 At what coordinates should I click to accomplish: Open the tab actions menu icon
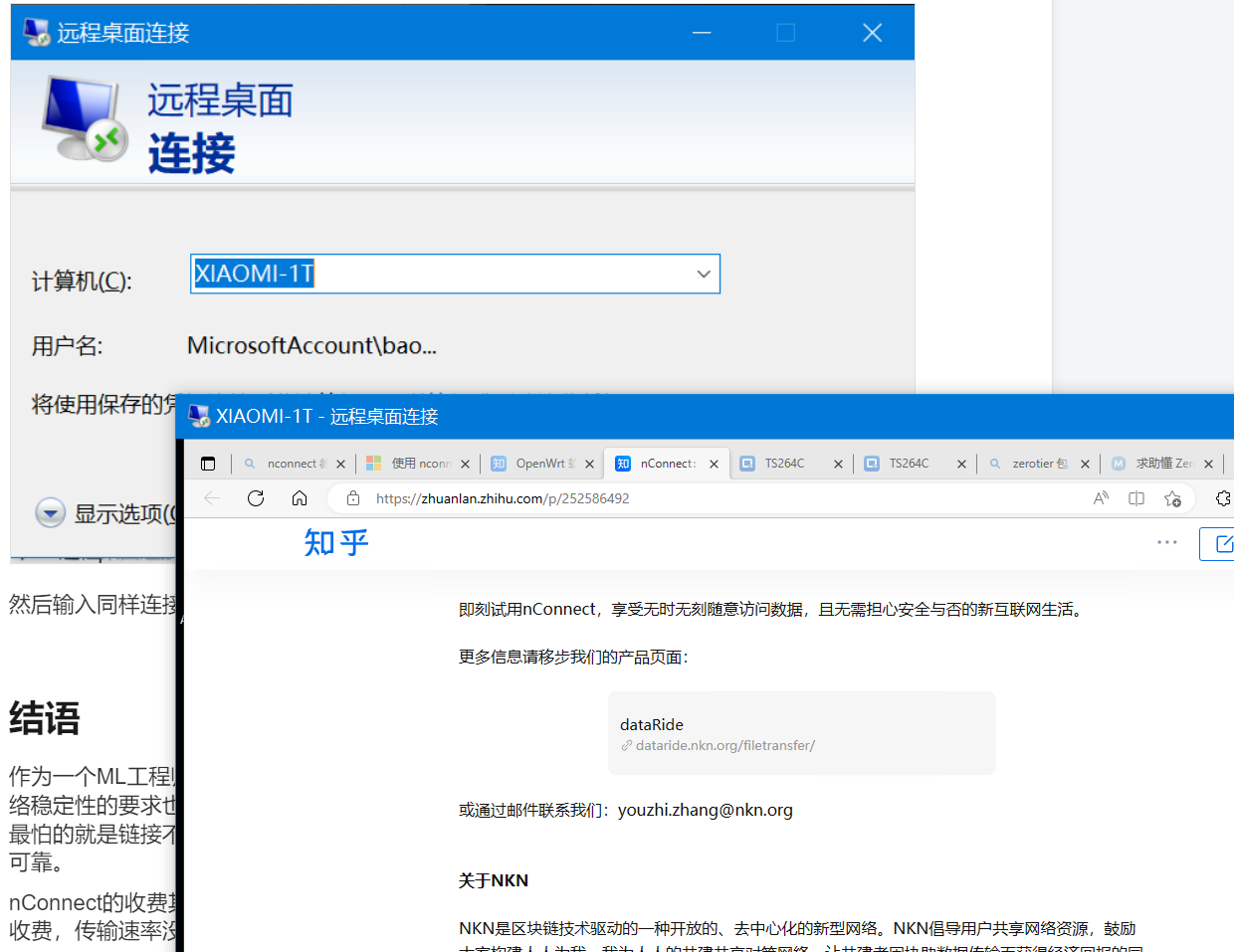(208, 463)
